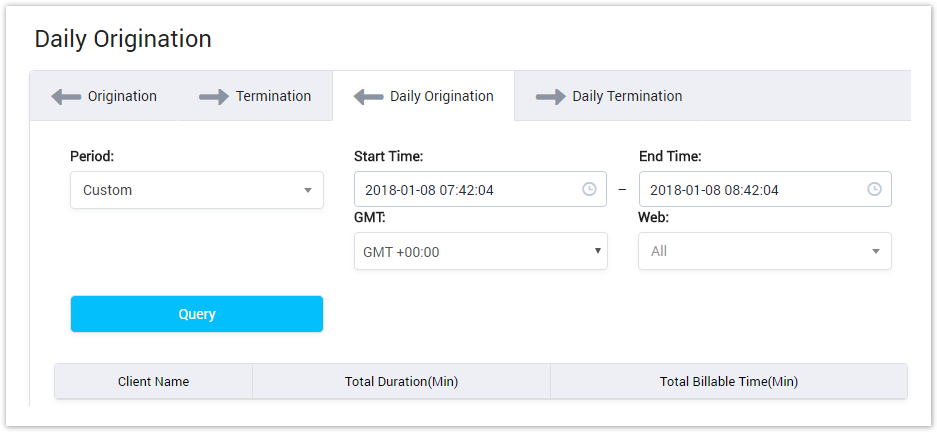The image size is (937, 432).
Task: Expand the Period dropdown showing Custom
Action: click(196, 190)
